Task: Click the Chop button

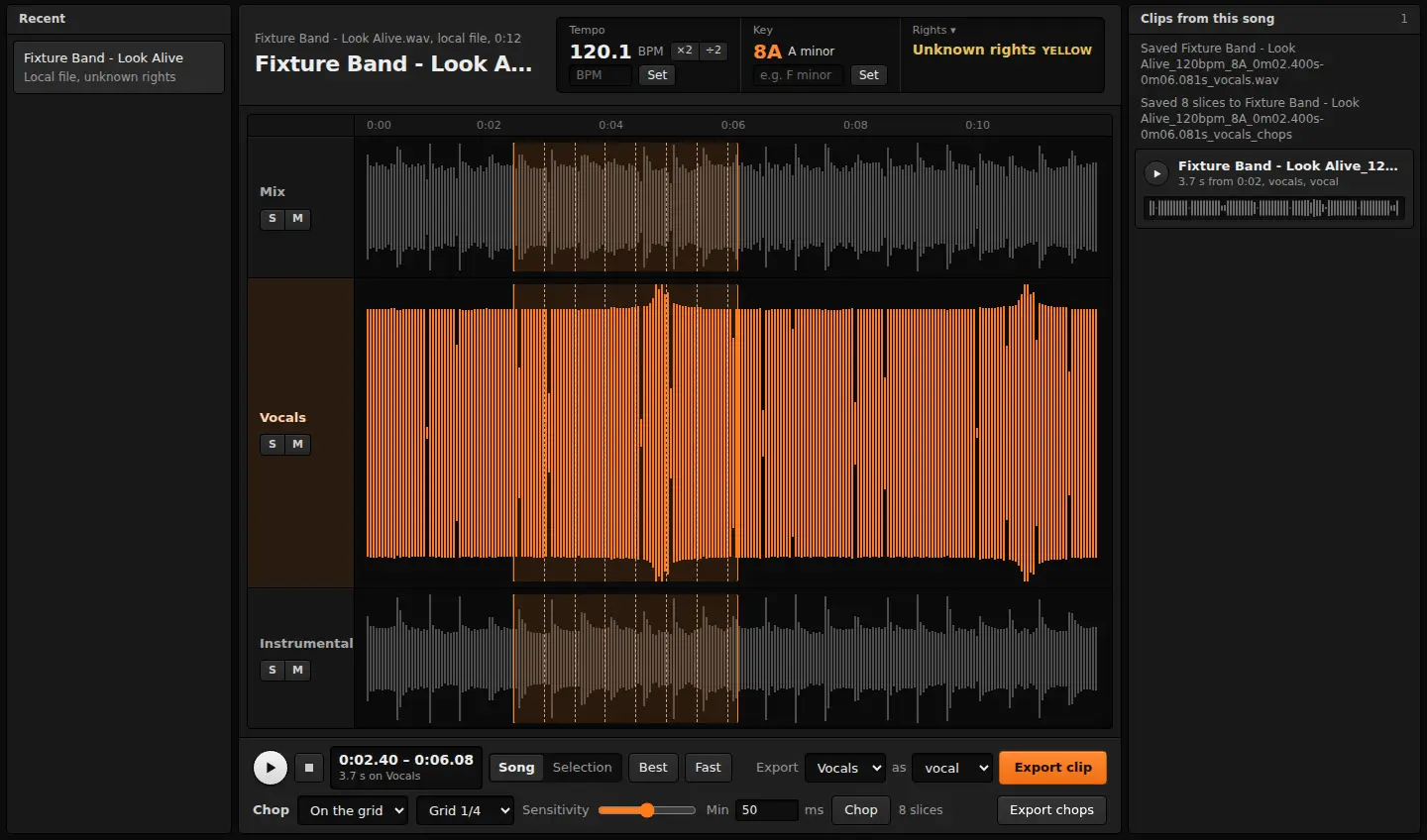Action: pyautogui.click(x=861, y=810)
